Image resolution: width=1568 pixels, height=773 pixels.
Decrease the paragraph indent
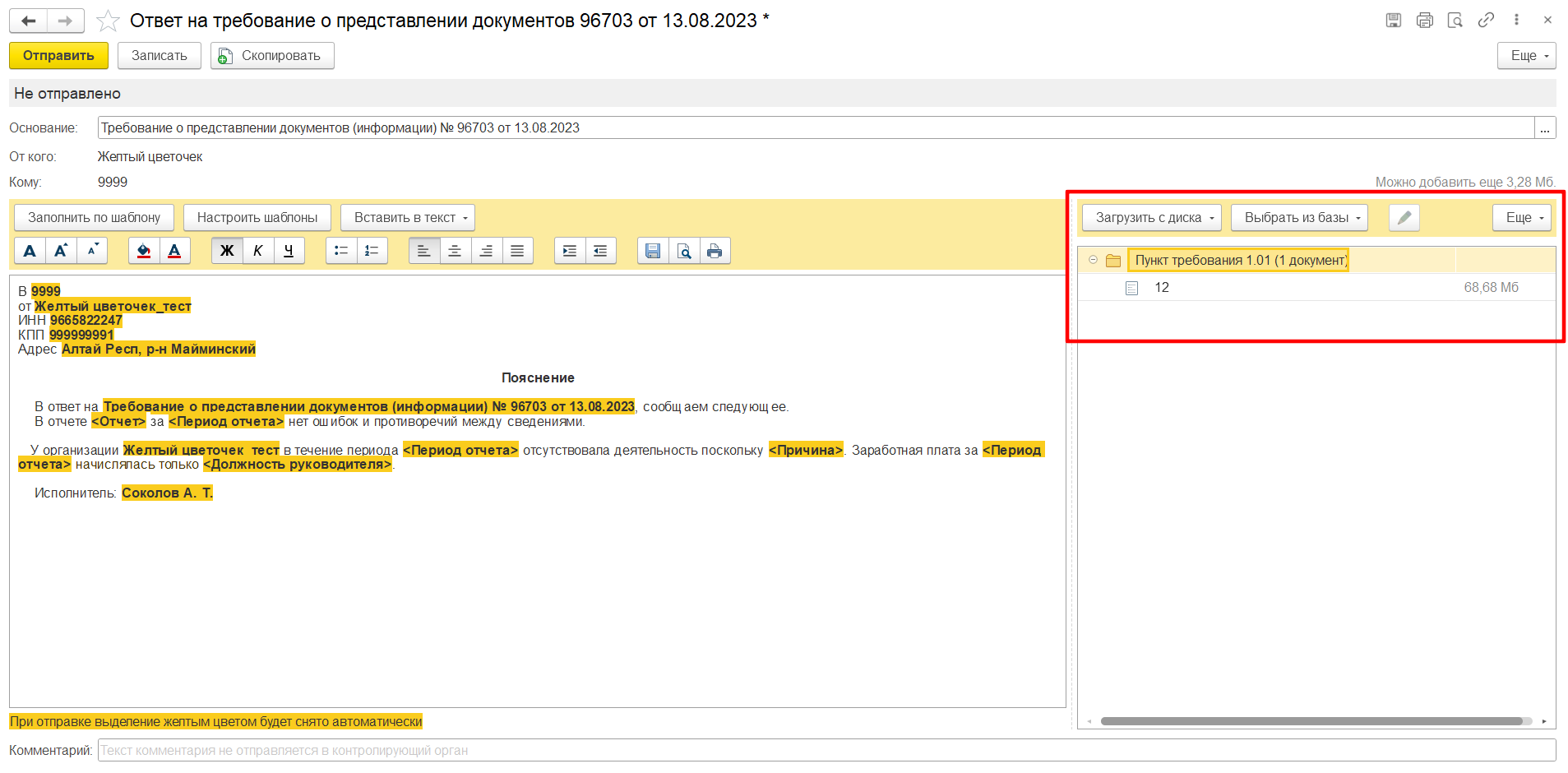pos(600,251)
